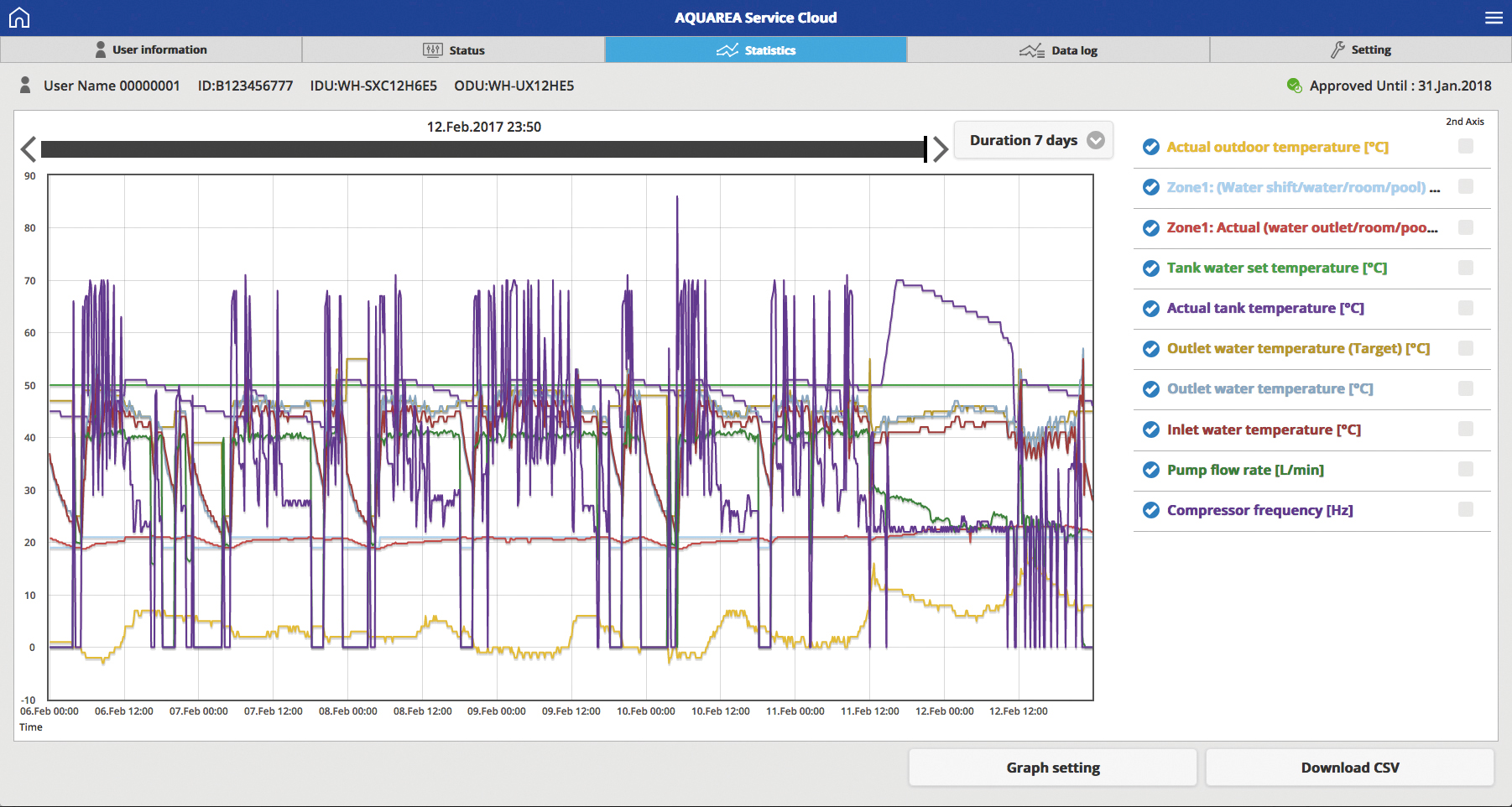Viewport: 1512px width, 807px height.
Task: Open the Graph setting button
Action: point(1052,768)
